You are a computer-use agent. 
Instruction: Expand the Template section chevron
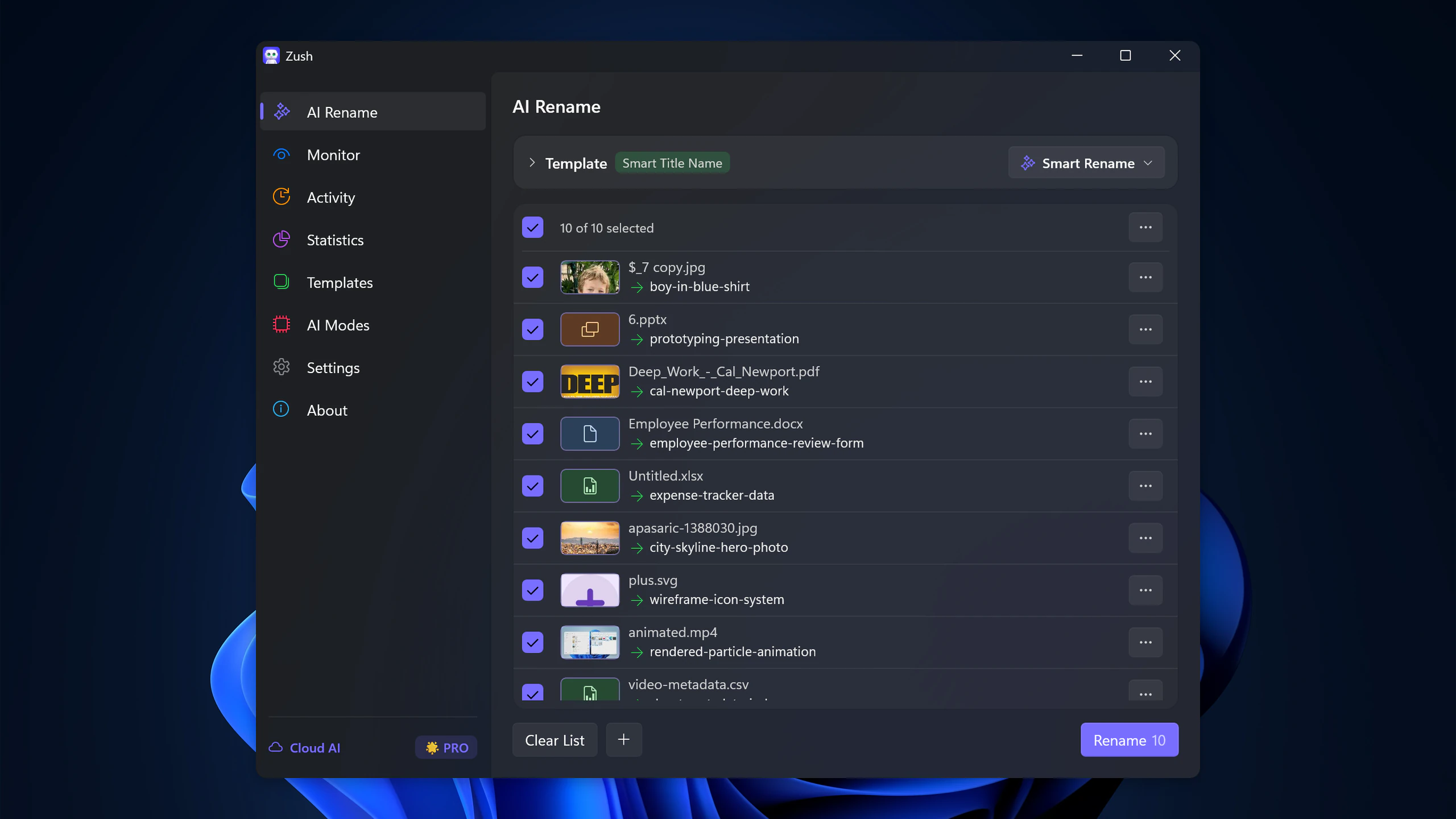[x=532, y=163]
